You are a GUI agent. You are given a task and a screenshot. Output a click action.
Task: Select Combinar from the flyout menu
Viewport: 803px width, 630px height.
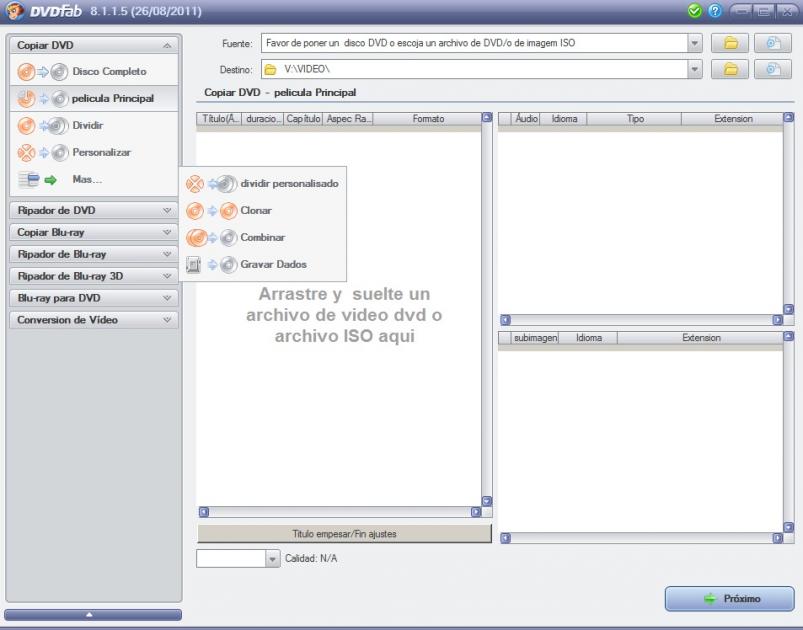pyautogui.click(x=263, y=237)
